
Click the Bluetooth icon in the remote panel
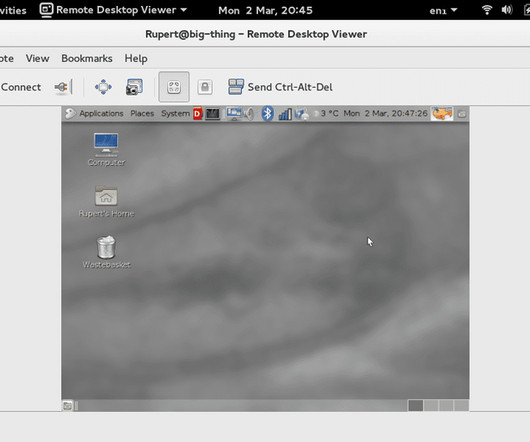pyautogui.click(x=267, y=113)
